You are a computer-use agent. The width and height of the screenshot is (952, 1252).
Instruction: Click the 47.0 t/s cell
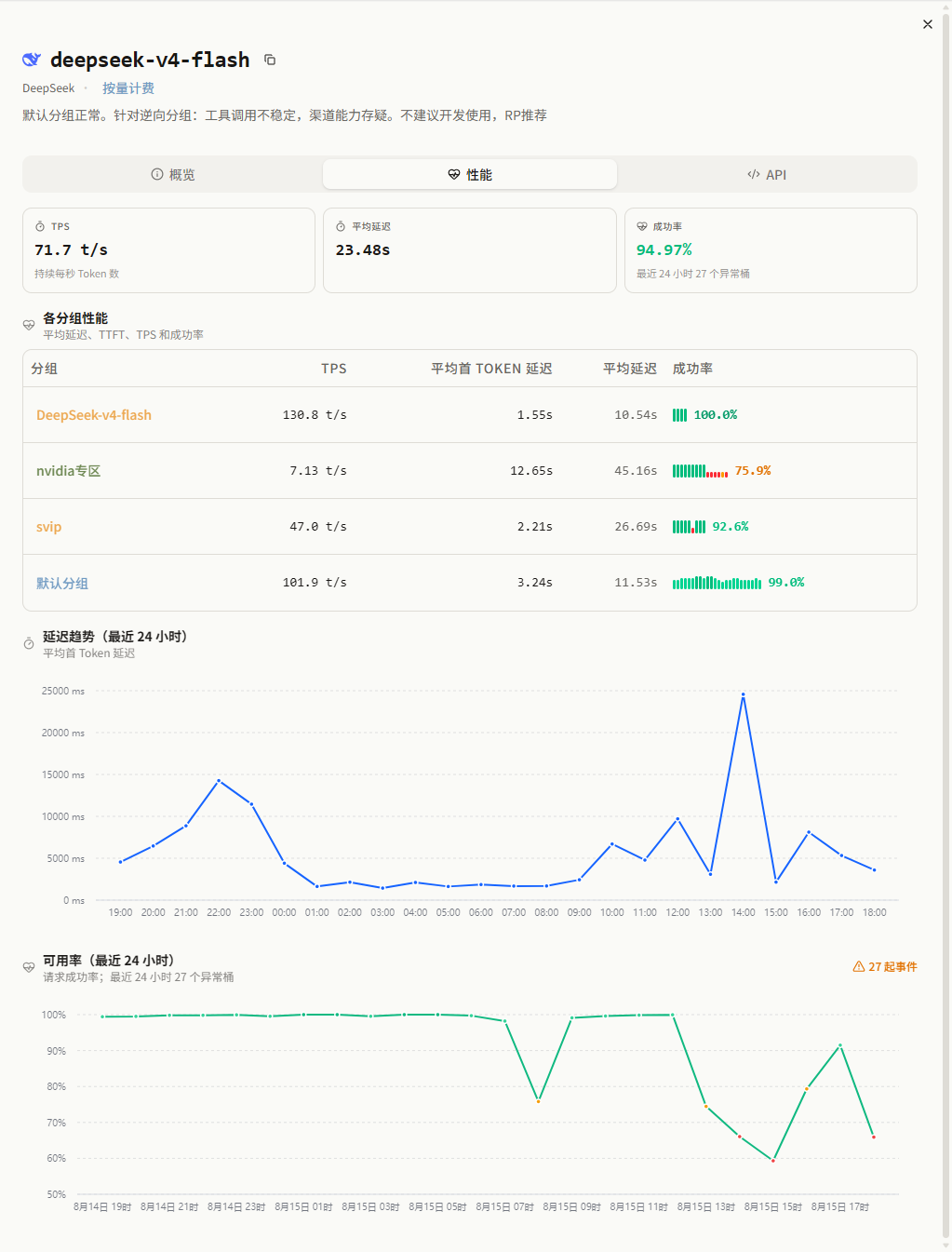click(317, 527)
